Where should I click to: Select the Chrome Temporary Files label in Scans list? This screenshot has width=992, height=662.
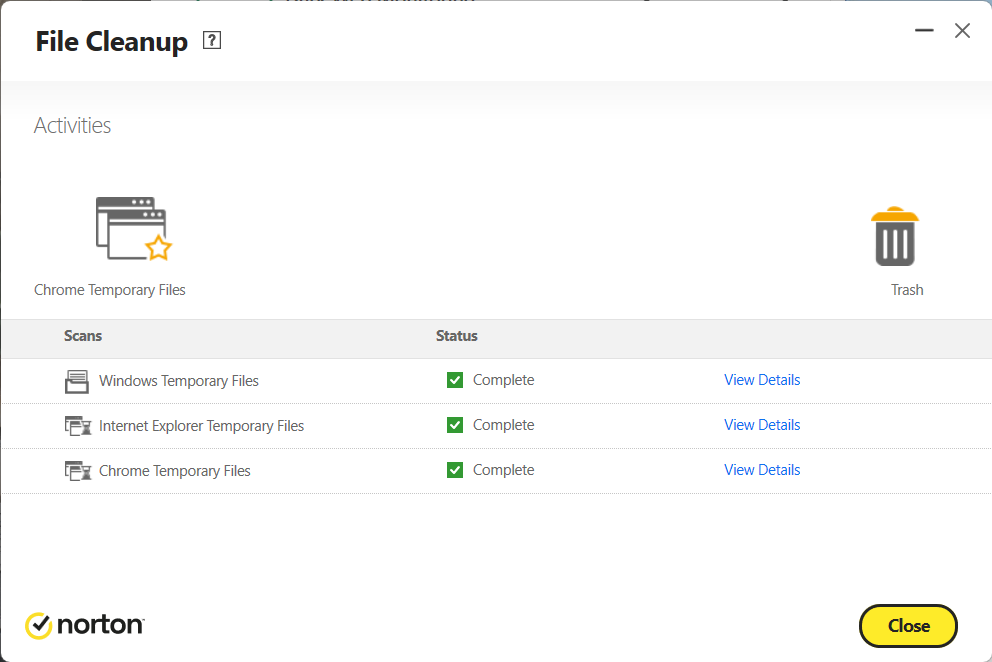[x=175, y=471]
